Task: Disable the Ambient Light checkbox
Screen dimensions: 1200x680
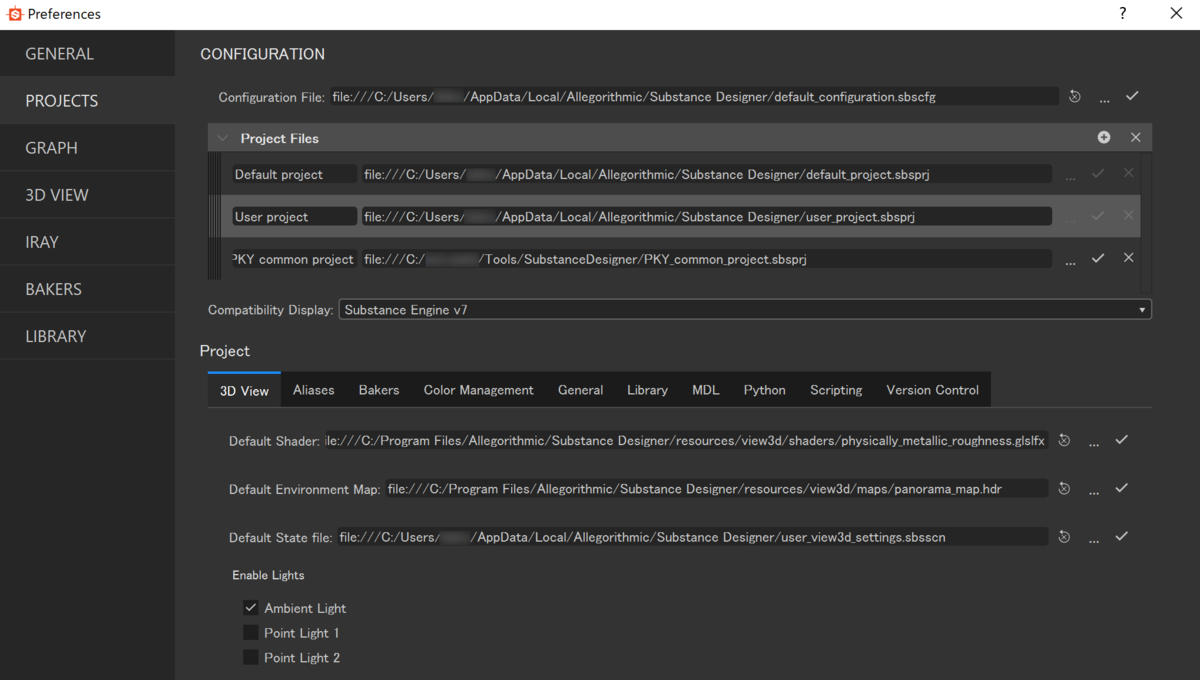Action: (251, 608)
